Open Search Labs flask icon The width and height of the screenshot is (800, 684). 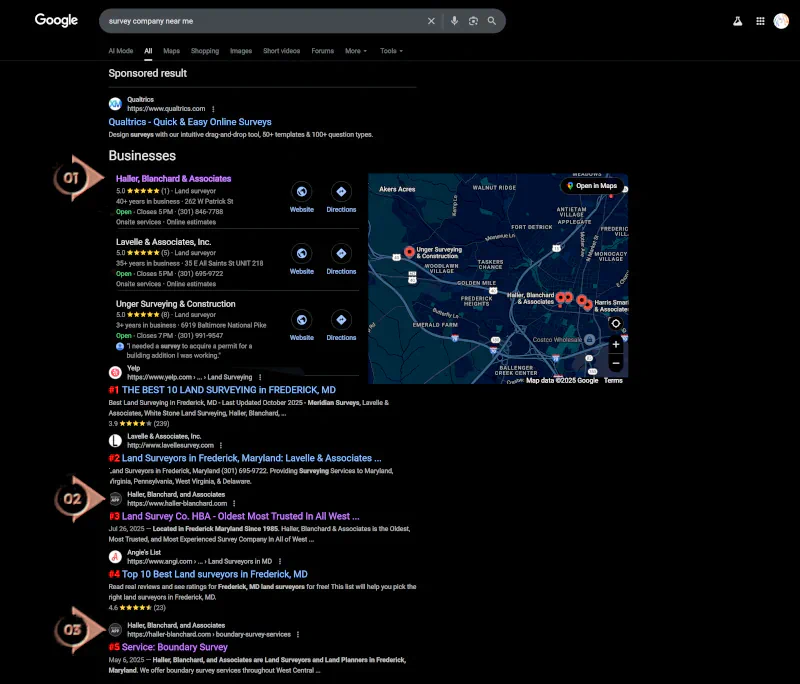tap(738, 21)
